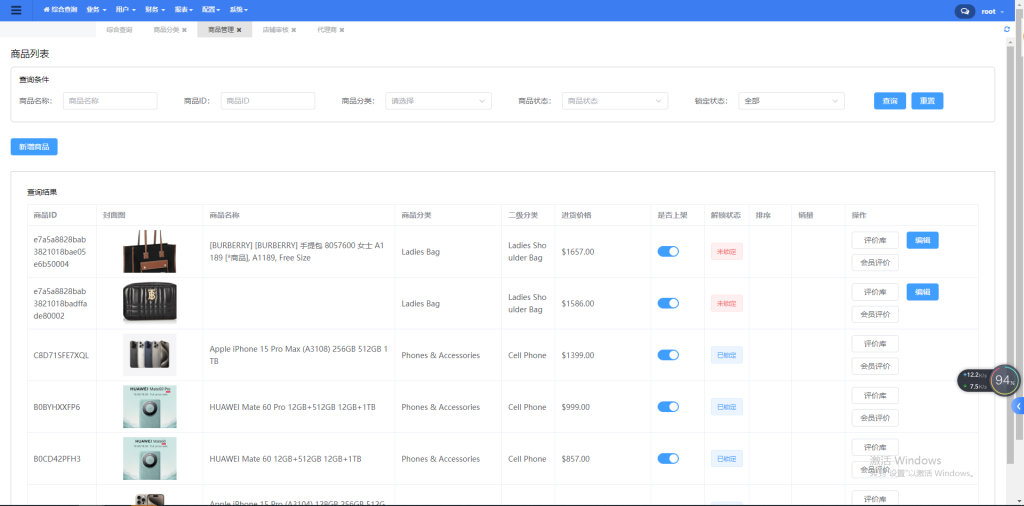Screen dimensions: 1024x506
Task: Click the 已锁定 tag in the $1399.00 row
Action: [x=727, y=355]
